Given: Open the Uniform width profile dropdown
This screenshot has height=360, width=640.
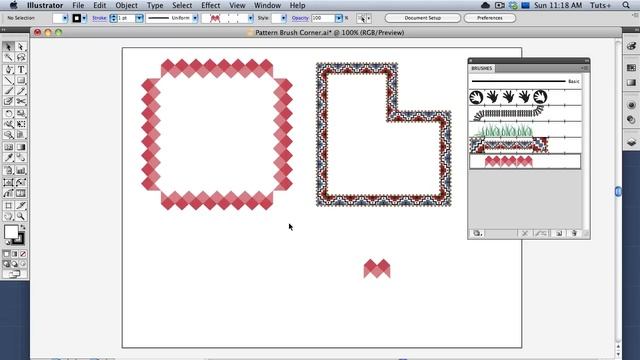Looking at the screenshot, I should click(195, 18).
